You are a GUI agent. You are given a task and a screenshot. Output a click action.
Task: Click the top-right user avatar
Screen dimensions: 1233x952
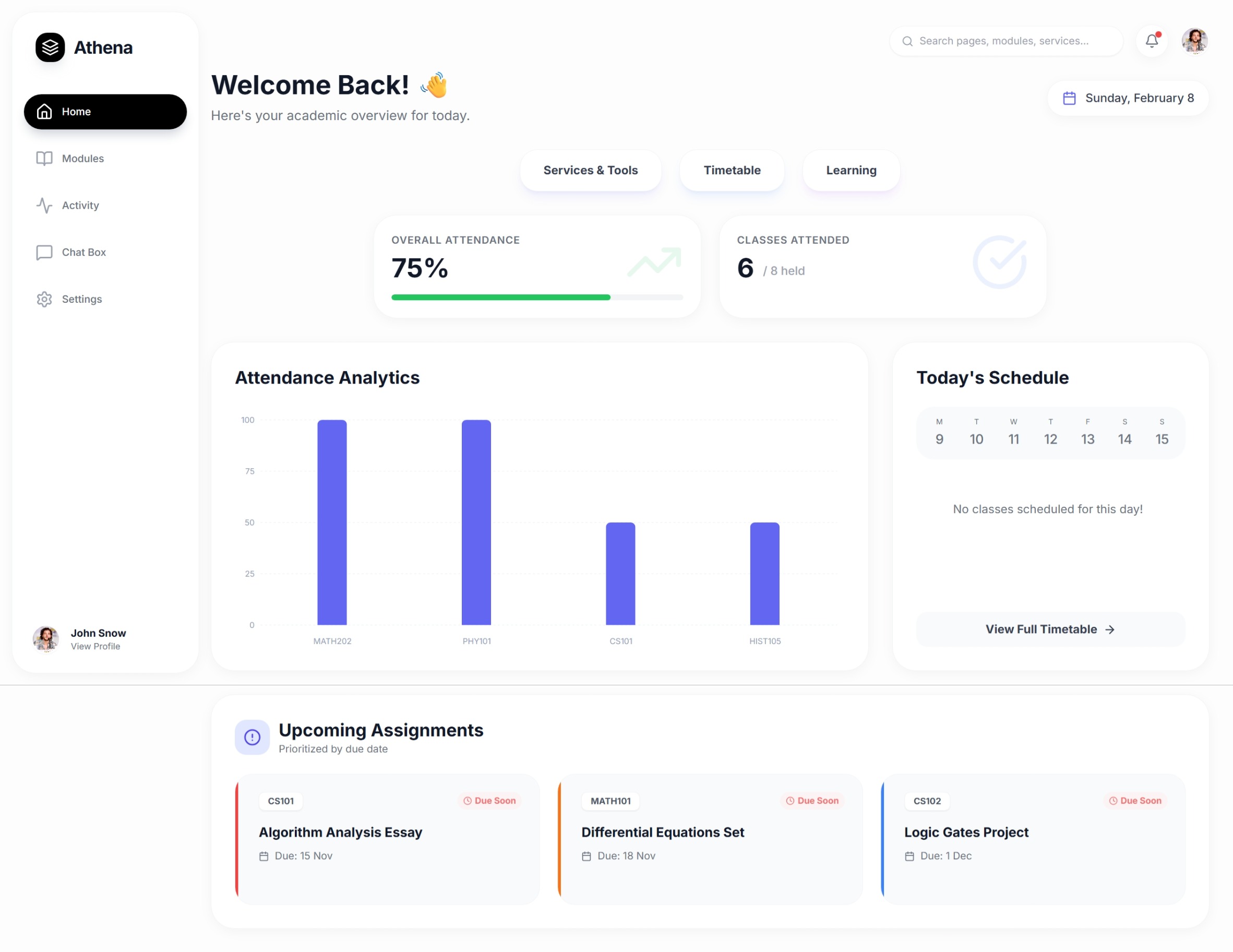point(1194,41)
